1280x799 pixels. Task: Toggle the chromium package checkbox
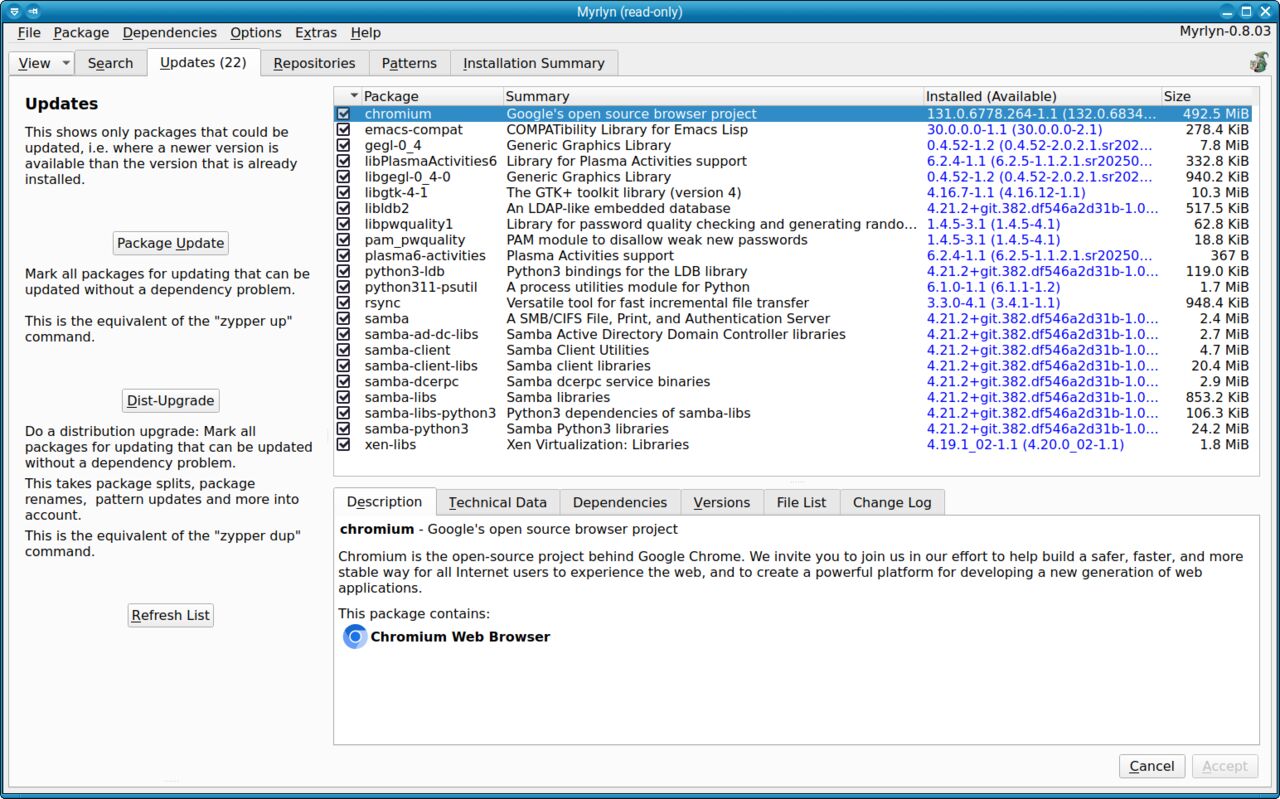pyautogui.click(x=344, y=114)
